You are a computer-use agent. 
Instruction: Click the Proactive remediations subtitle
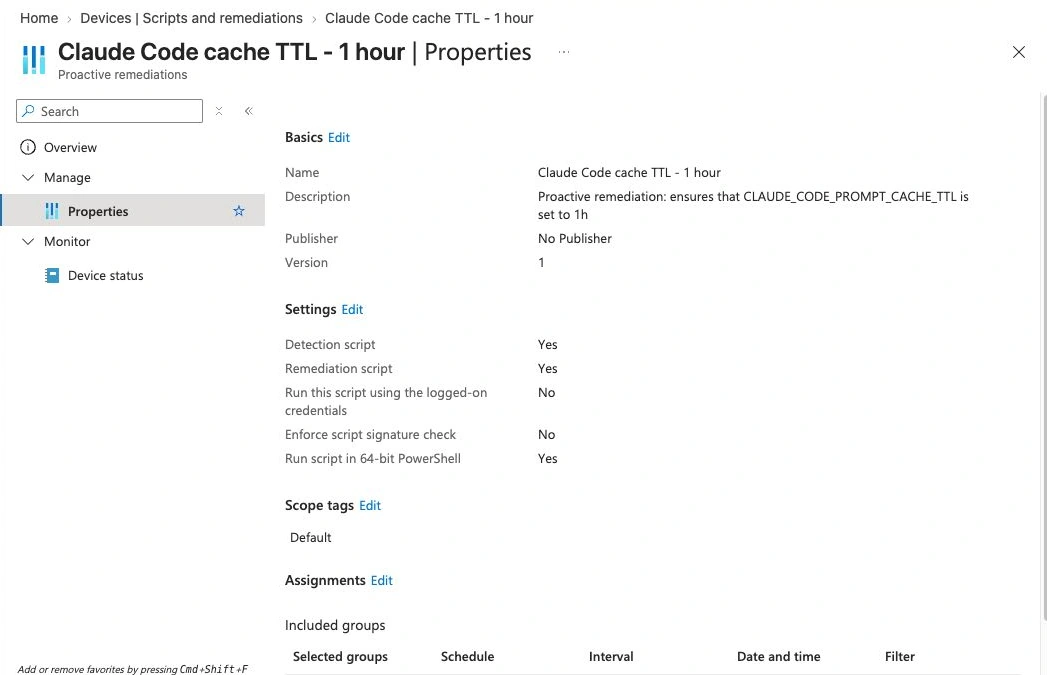pyautogui.click(x=123, y=75)
